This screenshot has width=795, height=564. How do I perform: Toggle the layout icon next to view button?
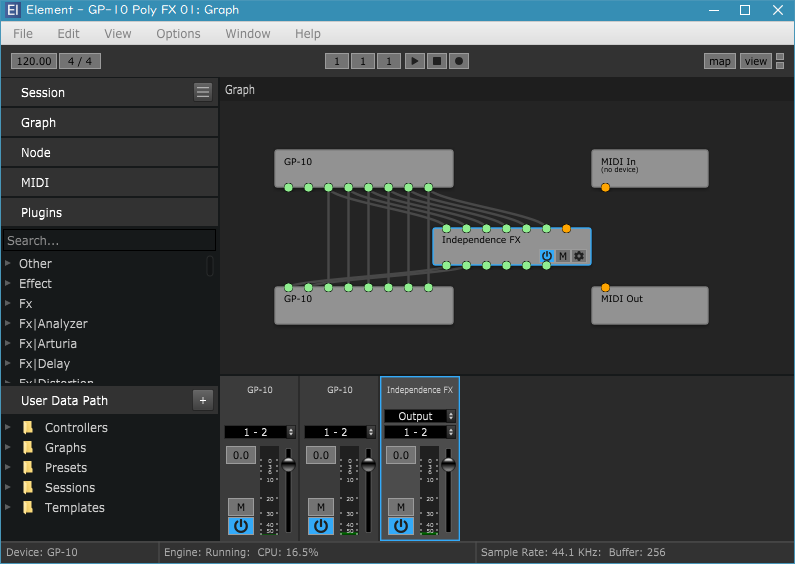[x=780, y=61]
